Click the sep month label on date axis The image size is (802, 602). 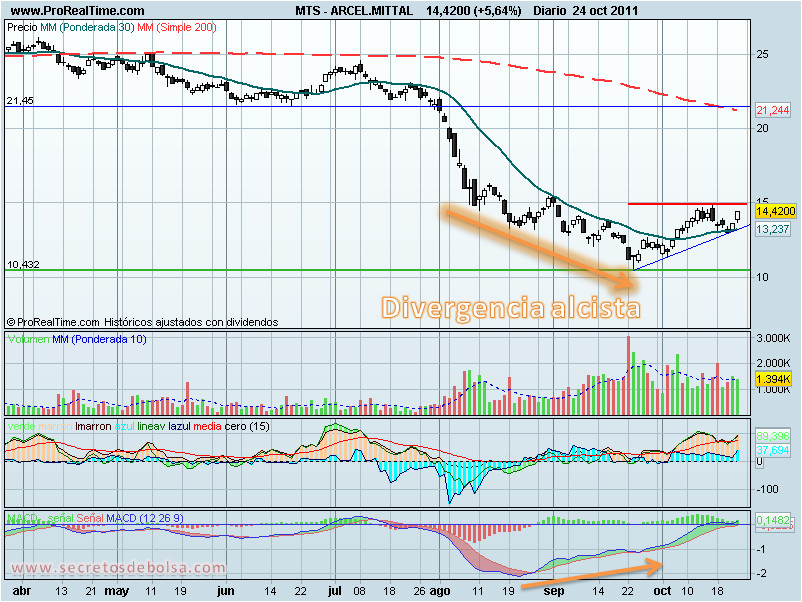(554, 591)
